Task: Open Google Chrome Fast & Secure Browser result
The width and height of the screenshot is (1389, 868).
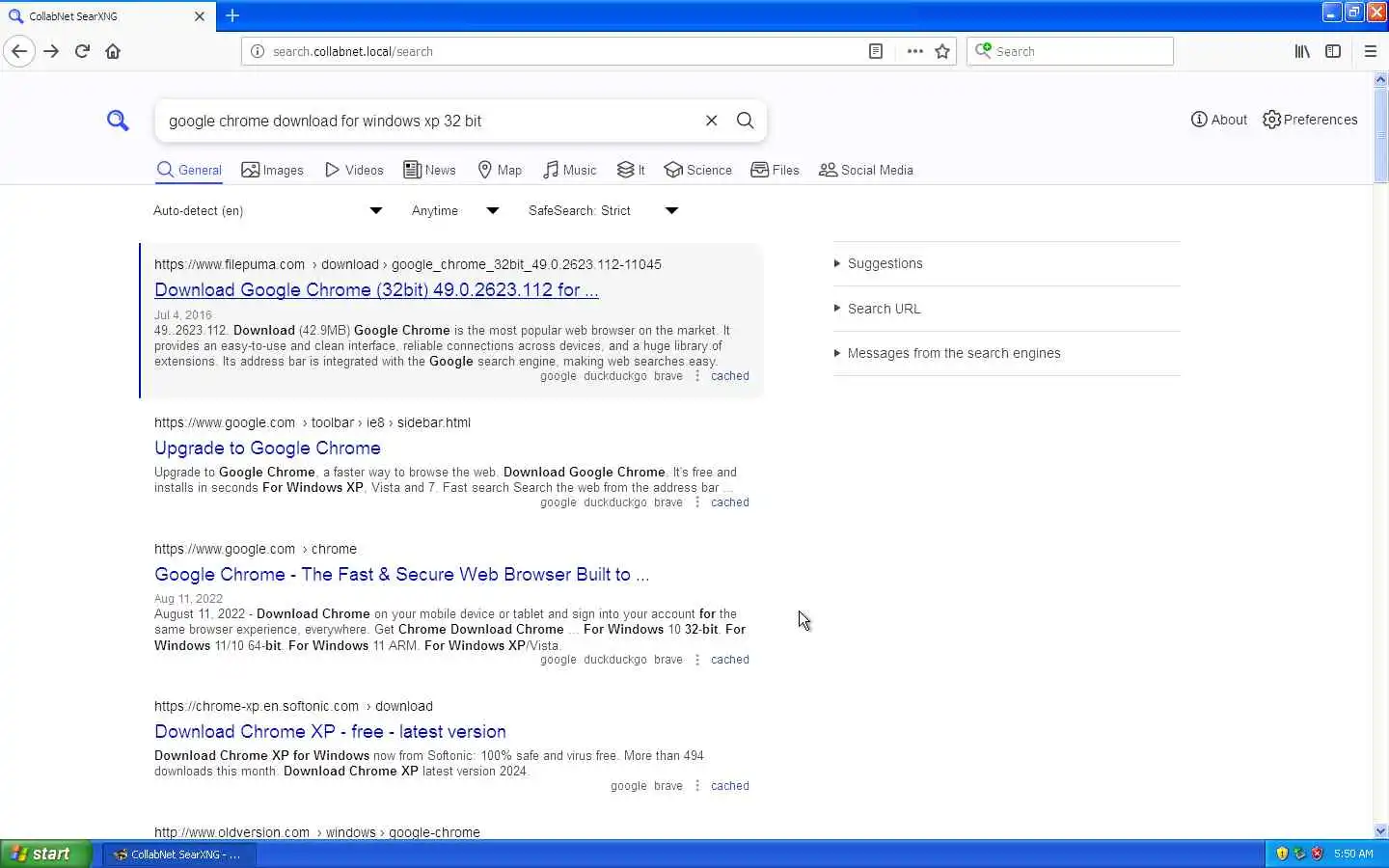Action: pyautogui.click(x=401, y=574)
